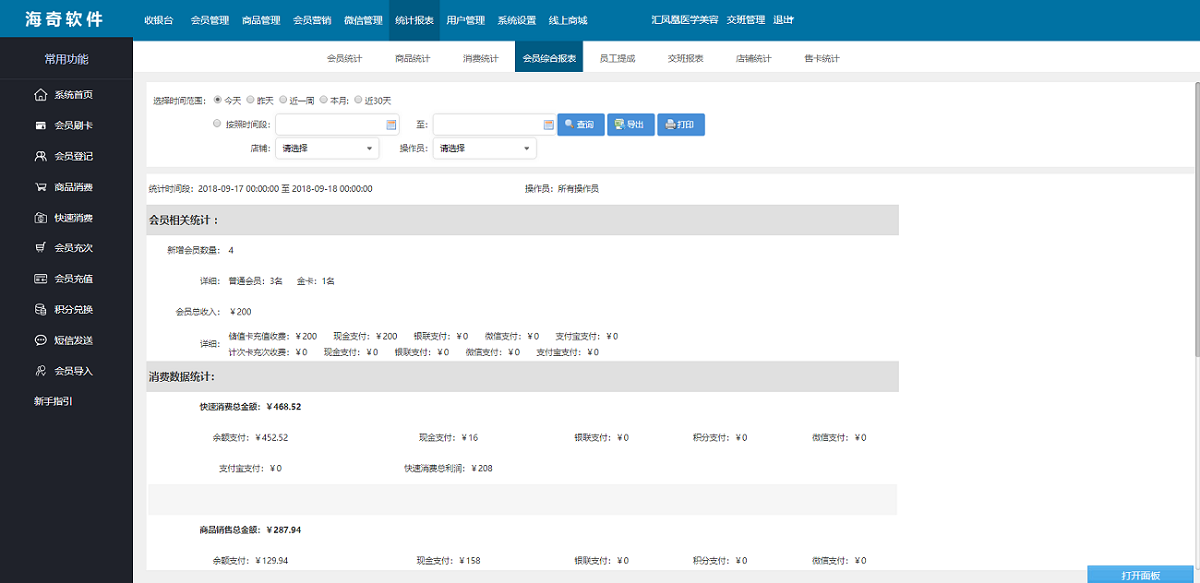Image resolution: width=1200 pixels, height=583 pixels.
Task: Click the 会员刷卡 card icon
Action: [x=40, y=126]
